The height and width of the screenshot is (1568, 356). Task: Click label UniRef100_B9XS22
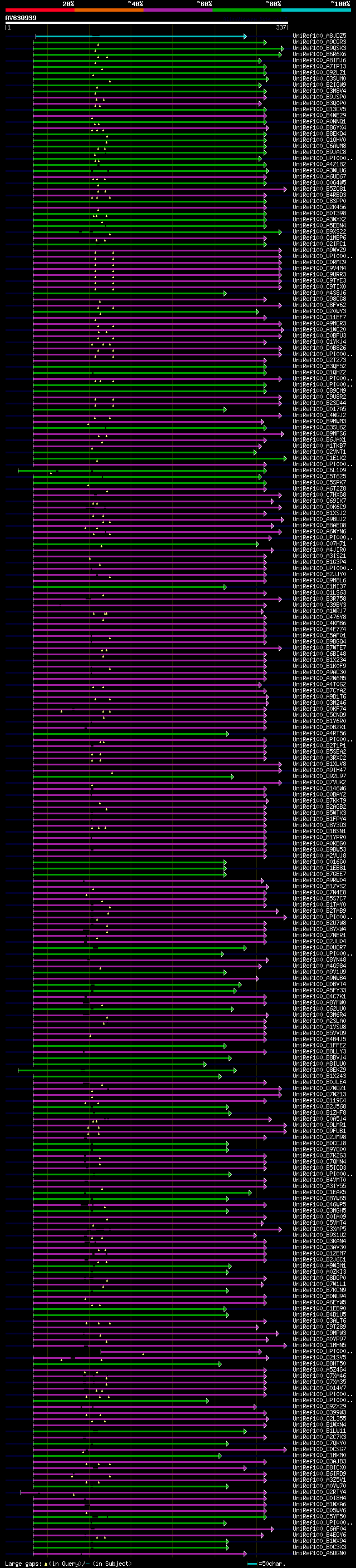click(x=319, y=232)
